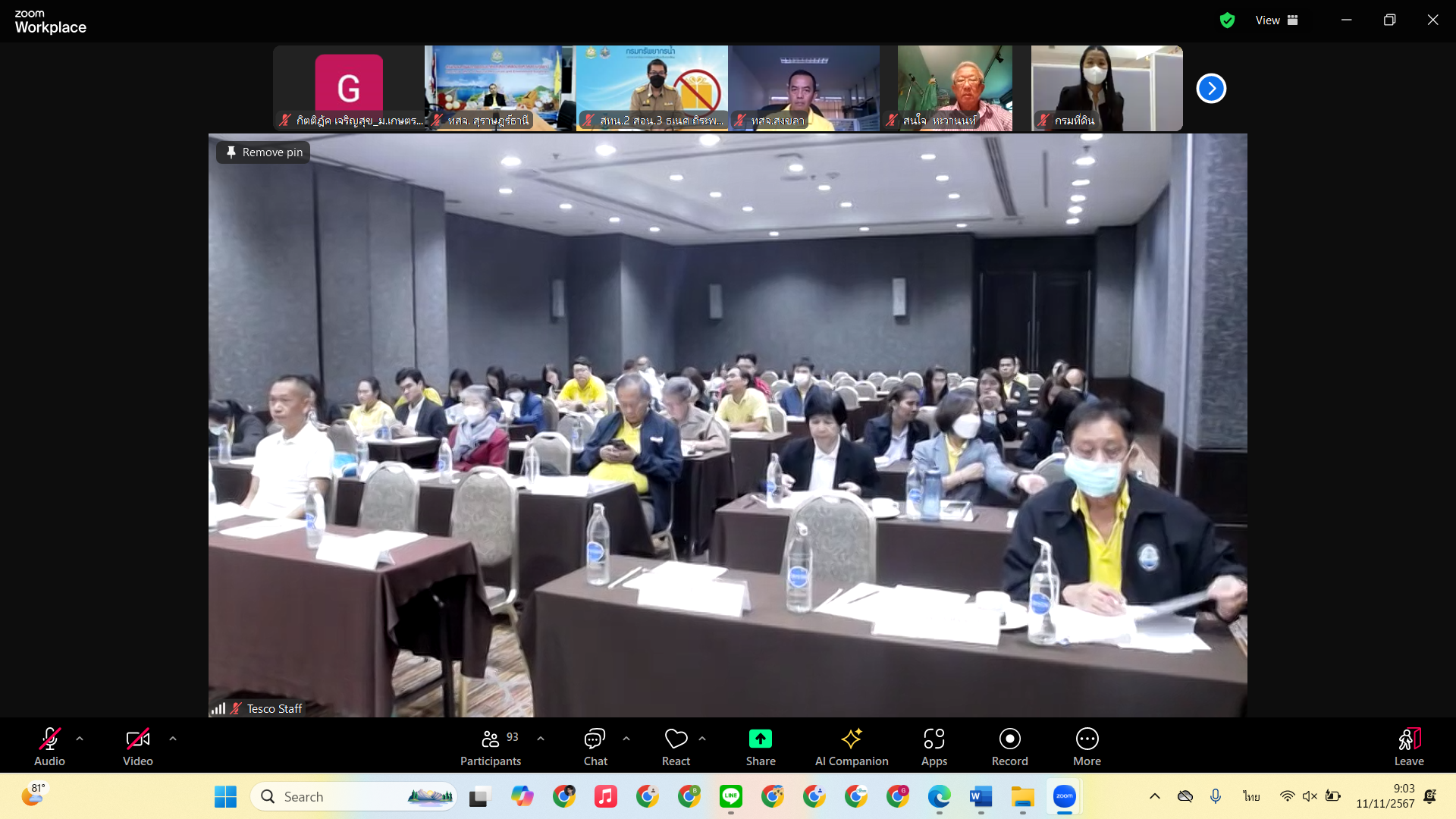The height and width of the screenshot is (819, 1456).
Task: Click the green Share screen button
Action: (x=760, y=739)
